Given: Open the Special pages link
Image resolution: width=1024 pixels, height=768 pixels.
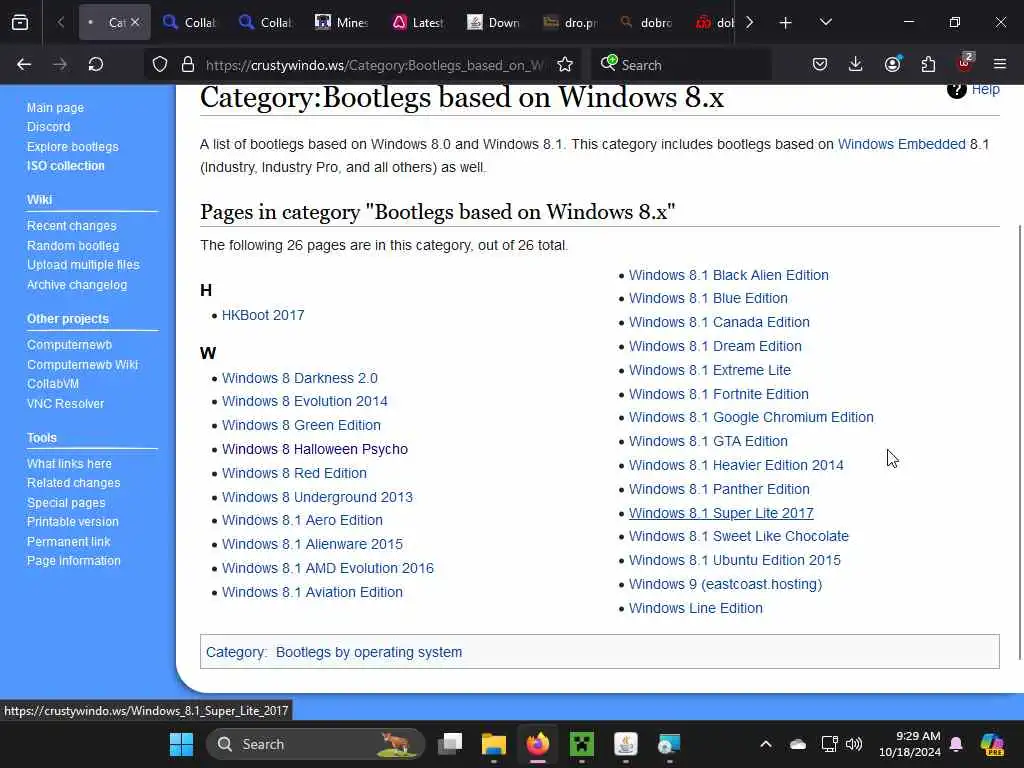Looking at the screenshot, I should (x=66, y=503).
